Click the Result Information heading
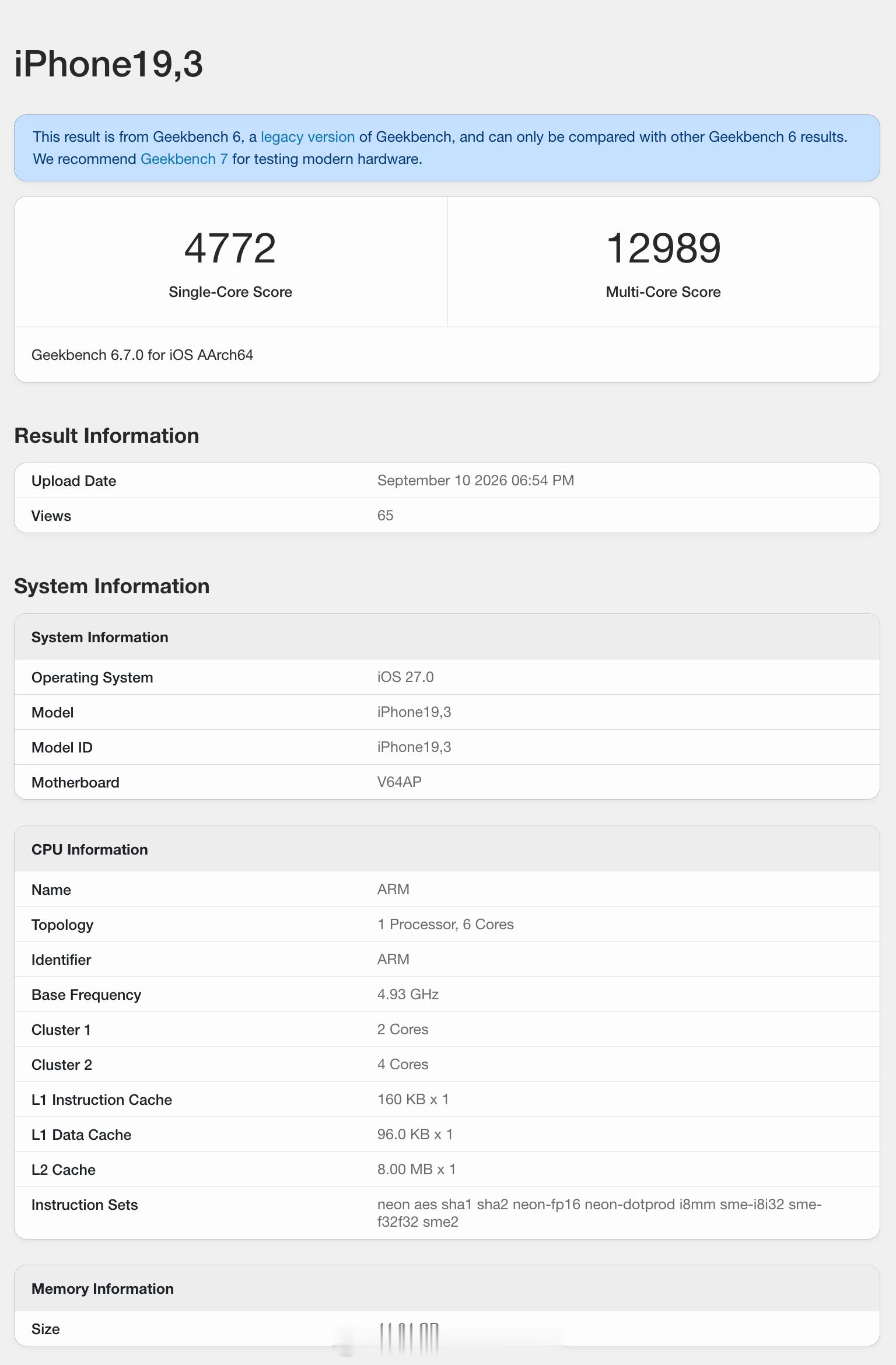 [107, 436]
